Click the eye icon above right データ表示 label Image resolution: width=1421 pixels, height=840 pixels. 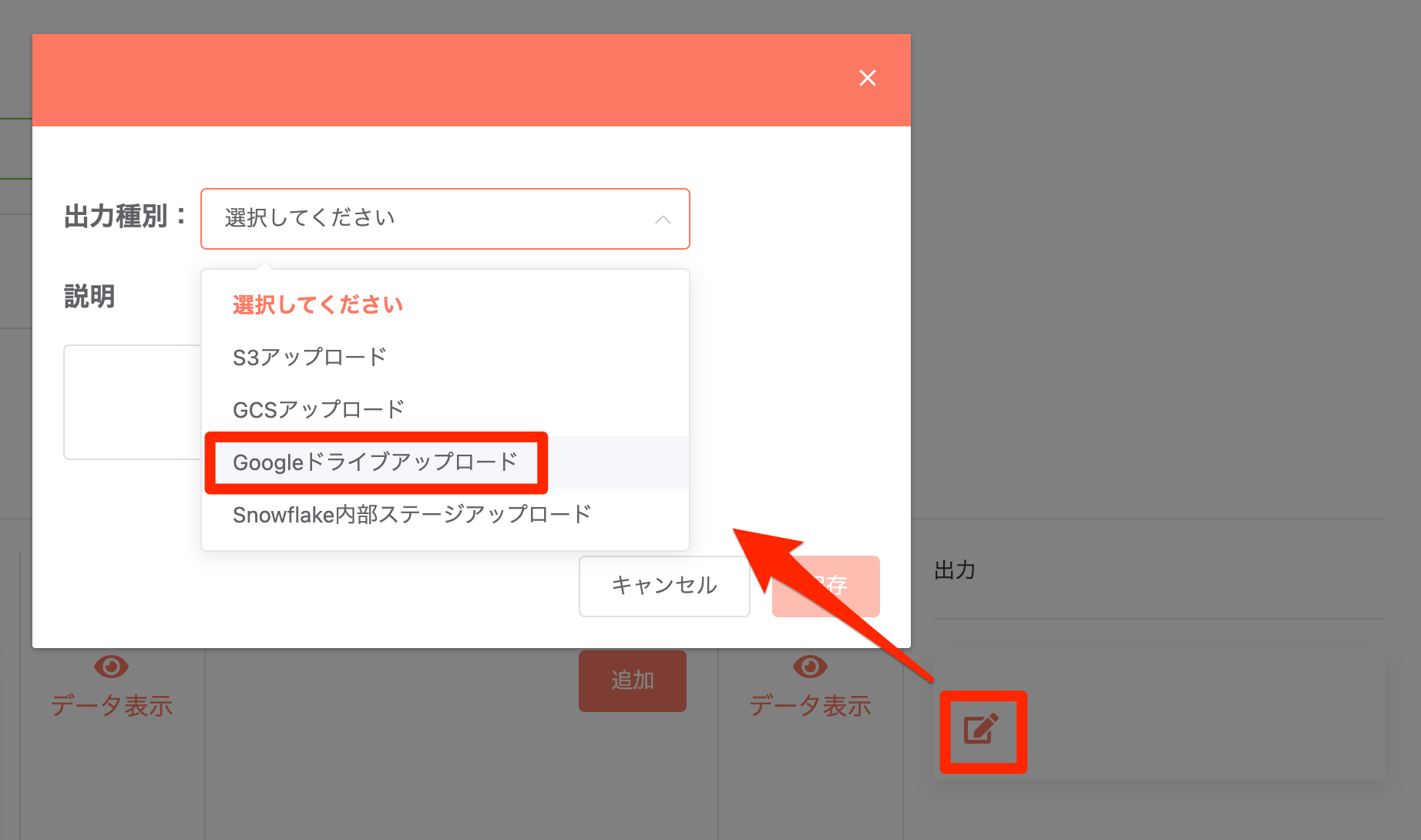[x=810, y=664]
